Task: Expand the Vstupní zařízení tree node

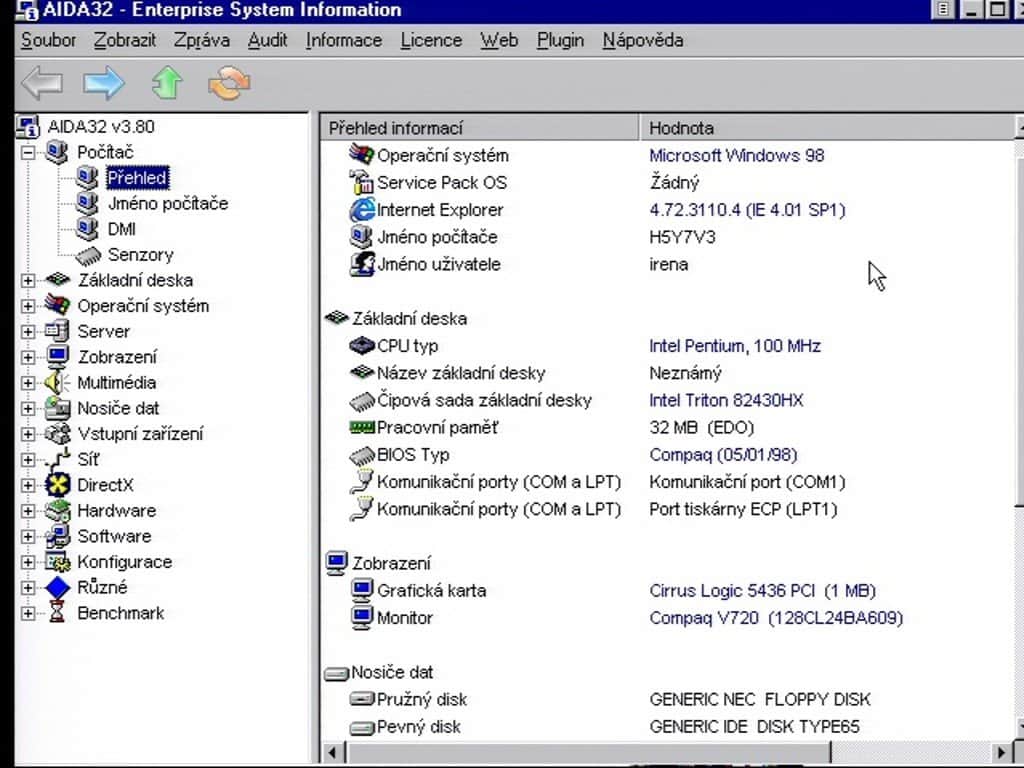Action: (x=28, y=434)
